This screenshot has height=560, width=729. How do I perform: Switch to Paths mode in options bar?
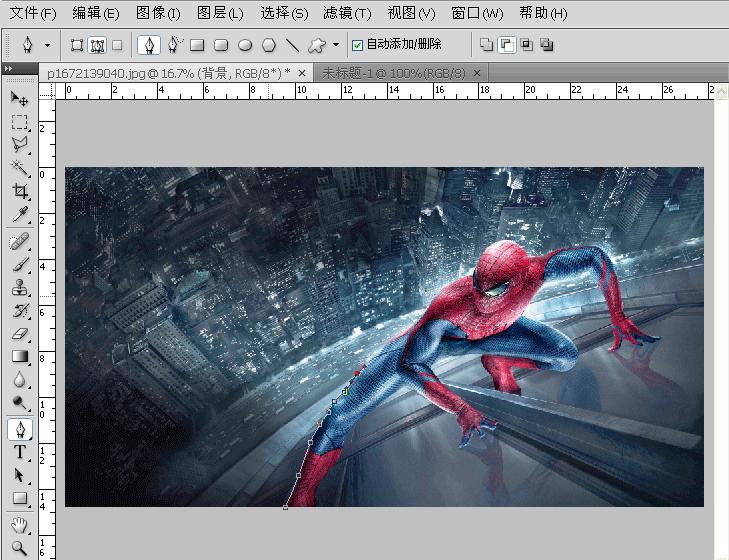pyautogui.click(x=97, y=45)
